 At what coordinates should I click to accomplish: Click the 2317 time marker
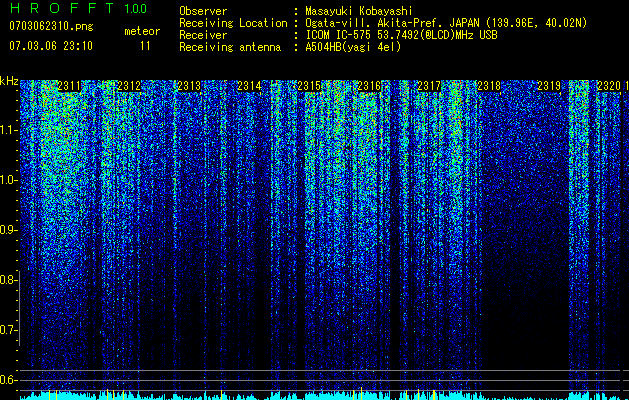coord(429,86)
